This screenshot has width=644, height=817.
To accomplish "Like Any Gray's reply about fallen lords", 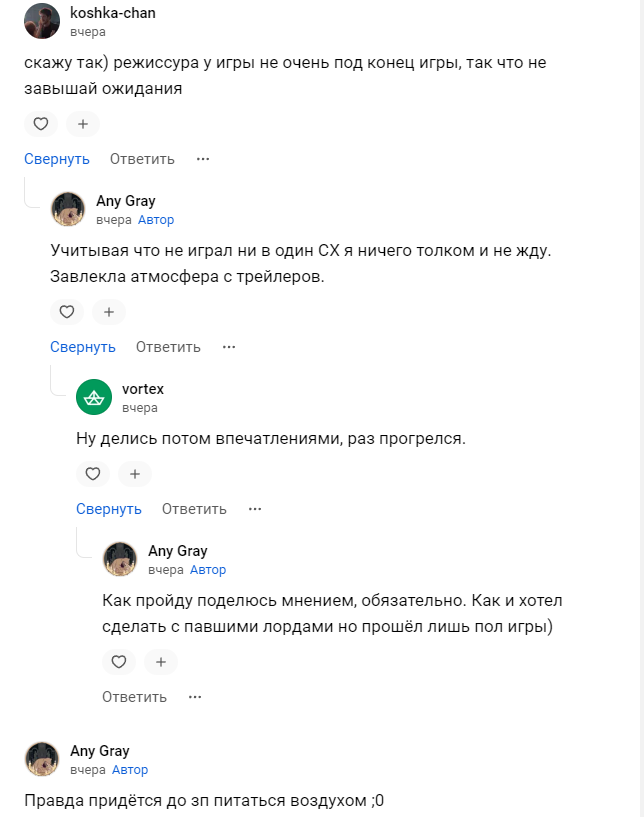I will click(x=119, y=662).
